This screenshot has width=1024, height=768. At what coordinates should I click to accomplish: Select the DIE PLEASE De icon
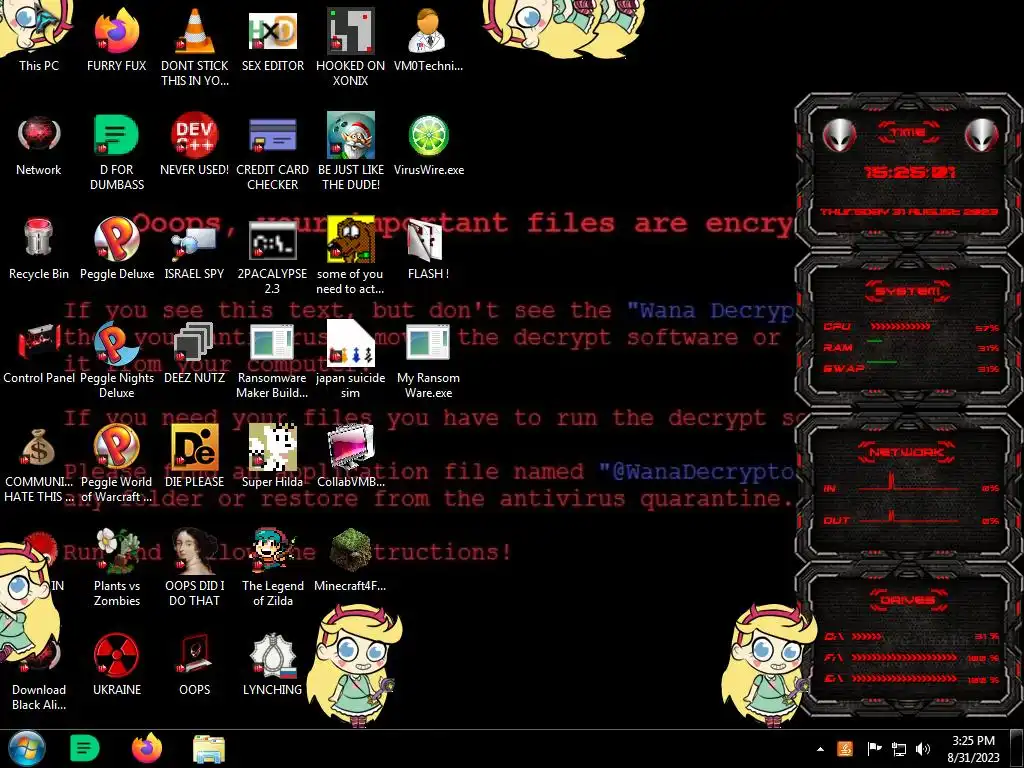(195, 456)
